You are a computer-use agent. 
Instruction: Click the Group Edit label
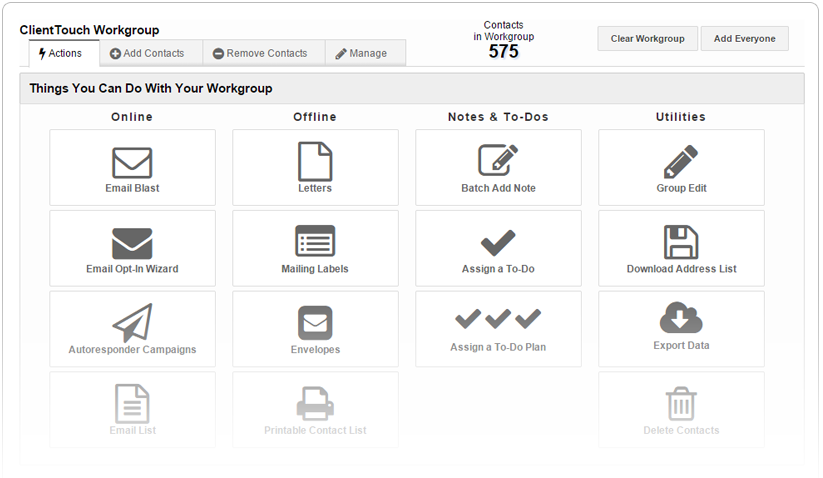pos(681,188)
